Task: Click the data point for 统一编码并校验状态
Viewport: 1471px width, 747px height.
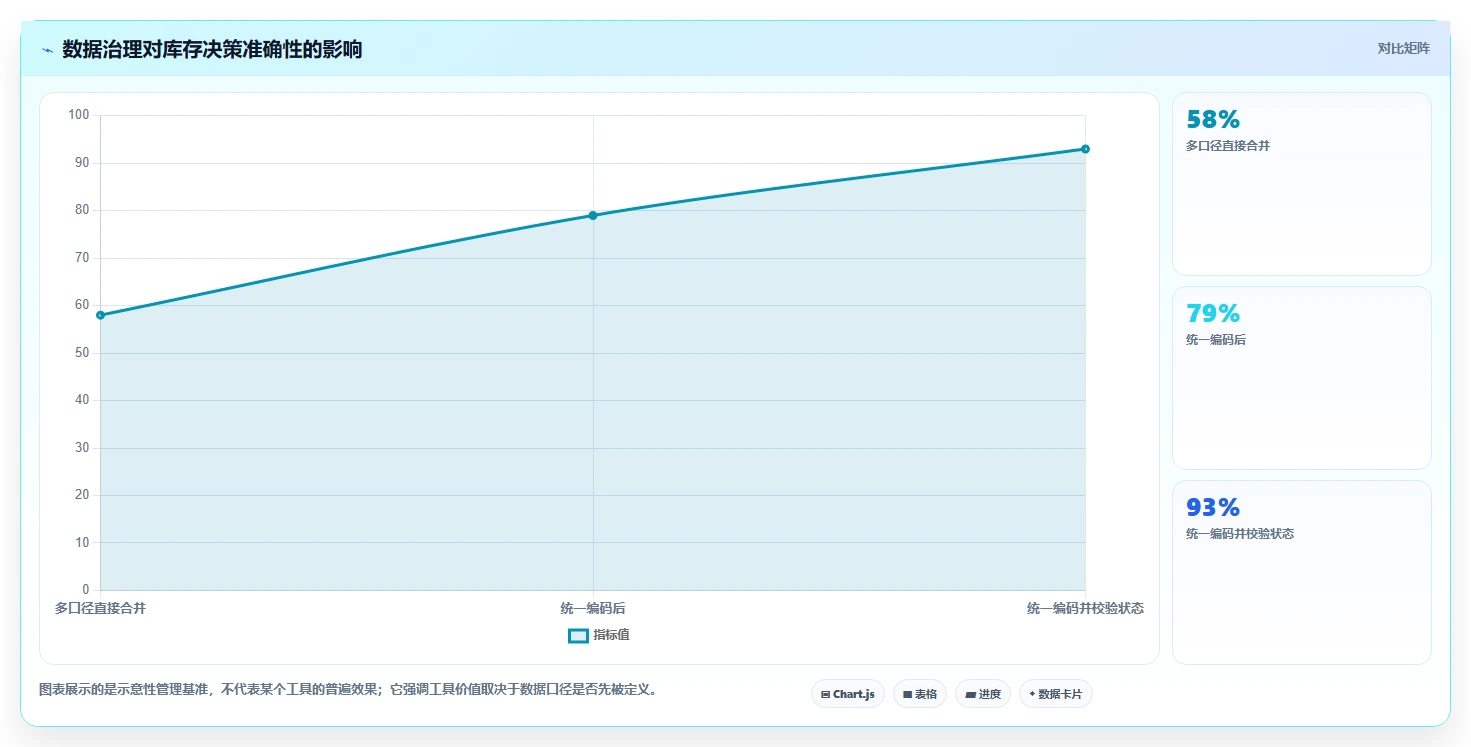Action: point(1085,149)
